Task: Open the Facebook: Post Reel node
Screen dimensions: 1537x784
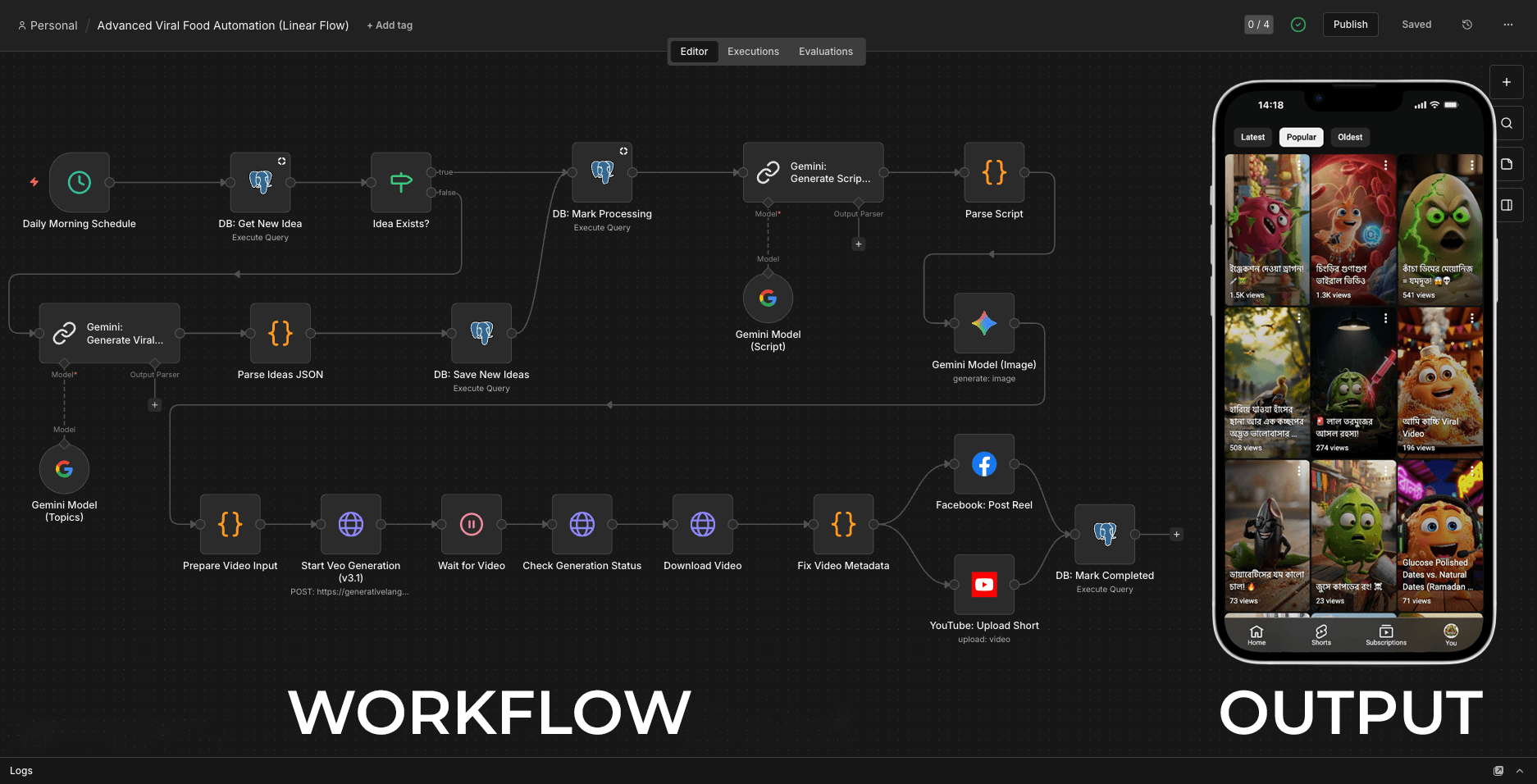Action: coord(983,465)
